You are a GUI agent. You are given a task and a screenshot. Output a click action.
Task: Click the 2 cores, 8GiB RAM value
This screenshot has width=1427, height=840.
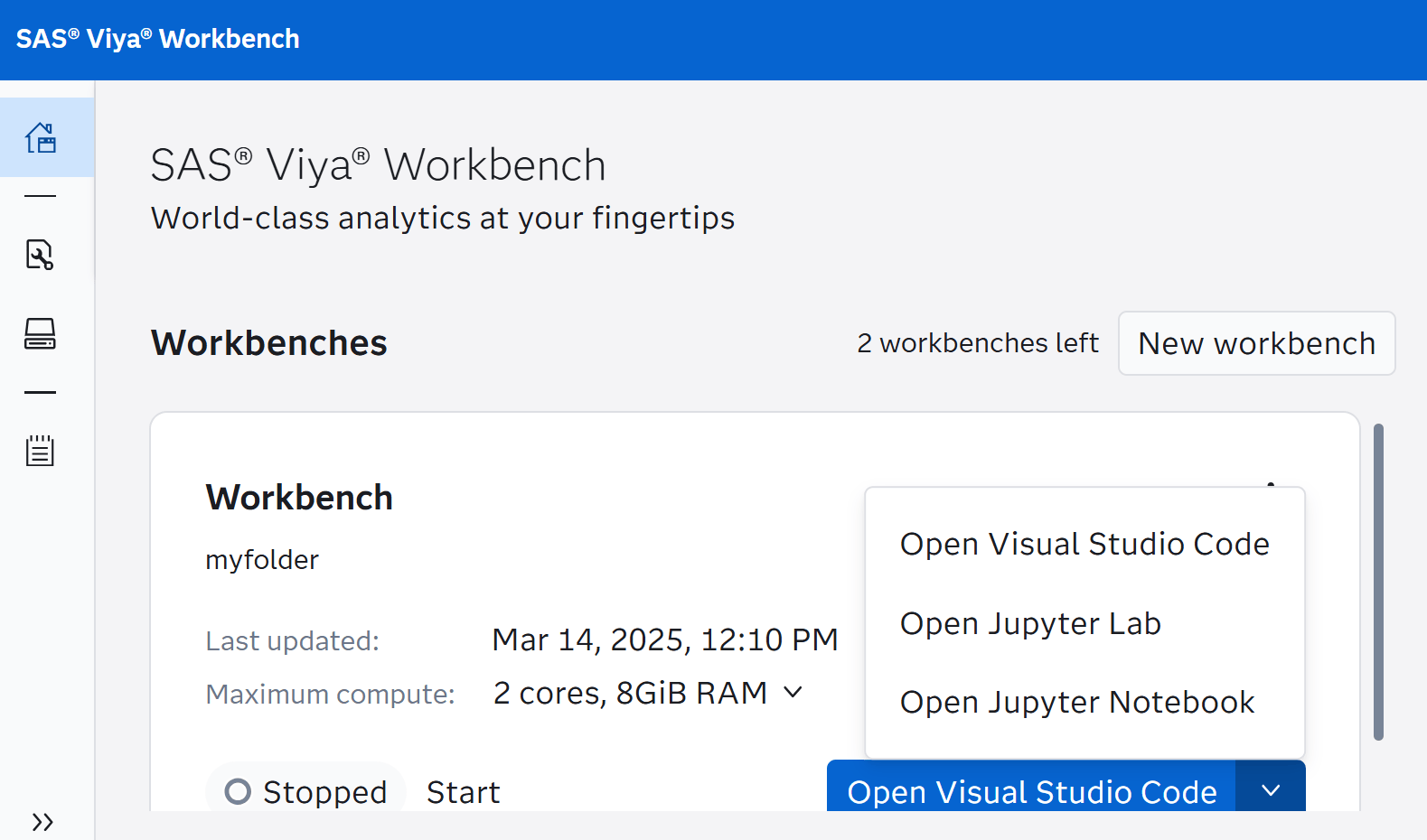pyautogui.click(x=630, y=693)
